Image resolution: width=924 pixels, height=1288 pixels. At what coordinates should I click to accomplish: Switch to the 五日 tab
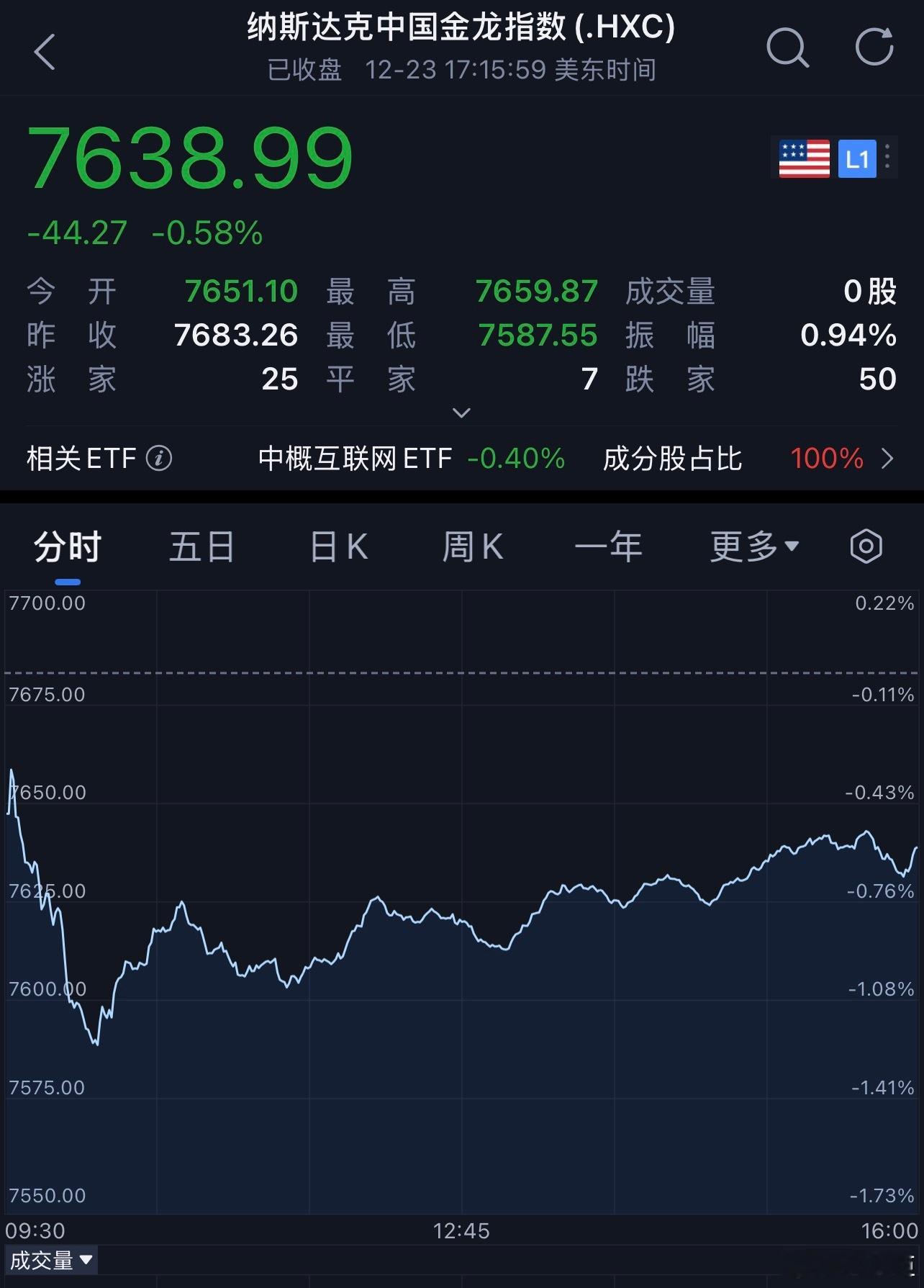tap(202, 546)
